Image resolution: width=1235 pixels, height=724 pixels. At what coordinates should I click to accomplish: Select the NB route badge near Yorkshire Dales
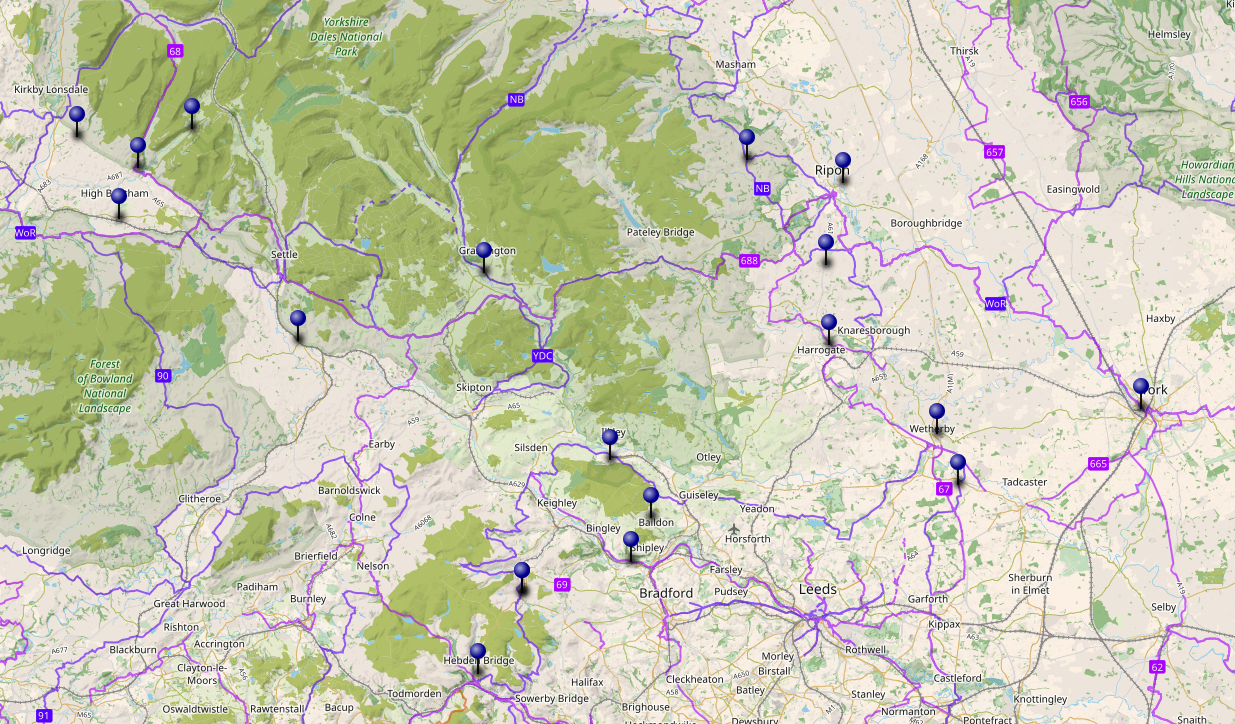(x=516, y=99)
